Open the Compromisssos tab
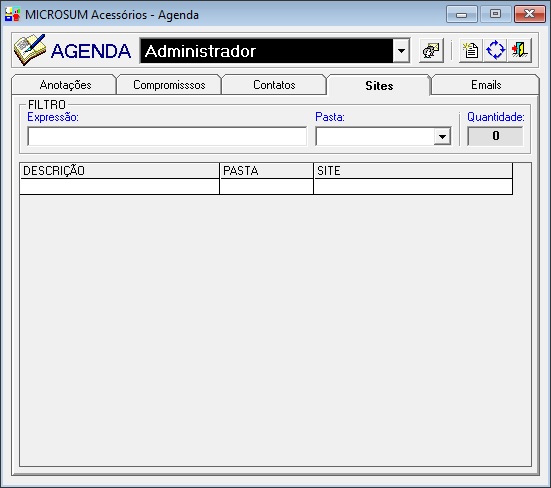Viewport: 551px width, 488px height. [x=169, y=85]
